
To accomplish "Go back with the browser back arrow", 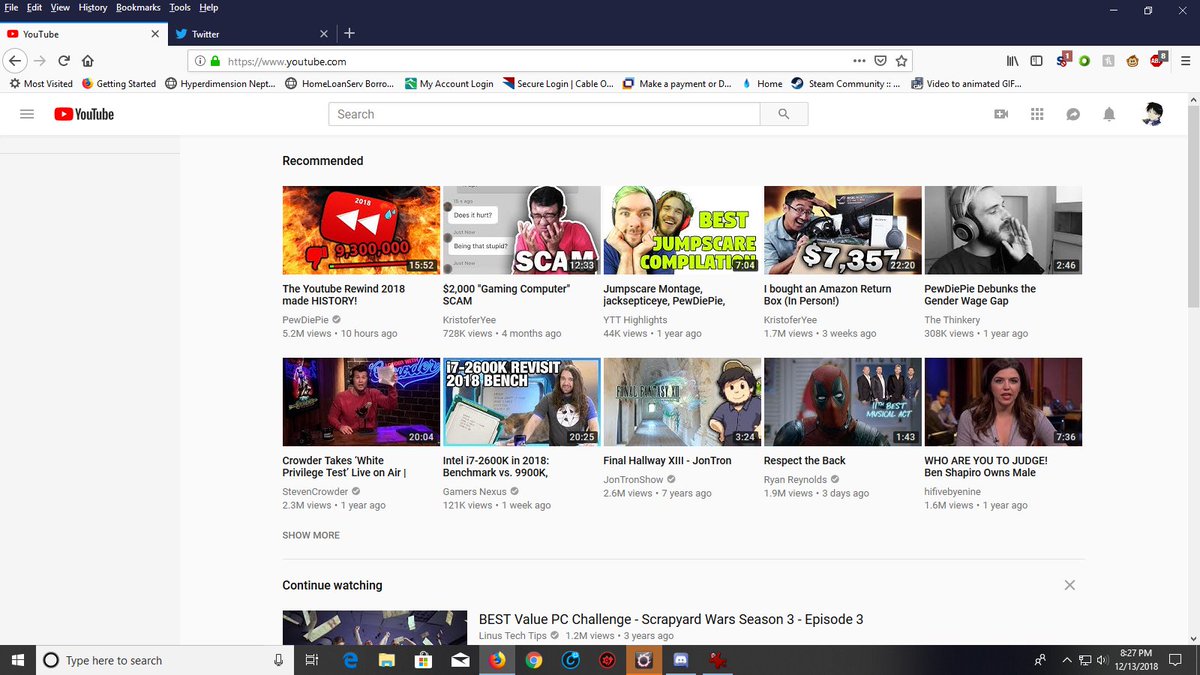I will [x=14, y=60].
